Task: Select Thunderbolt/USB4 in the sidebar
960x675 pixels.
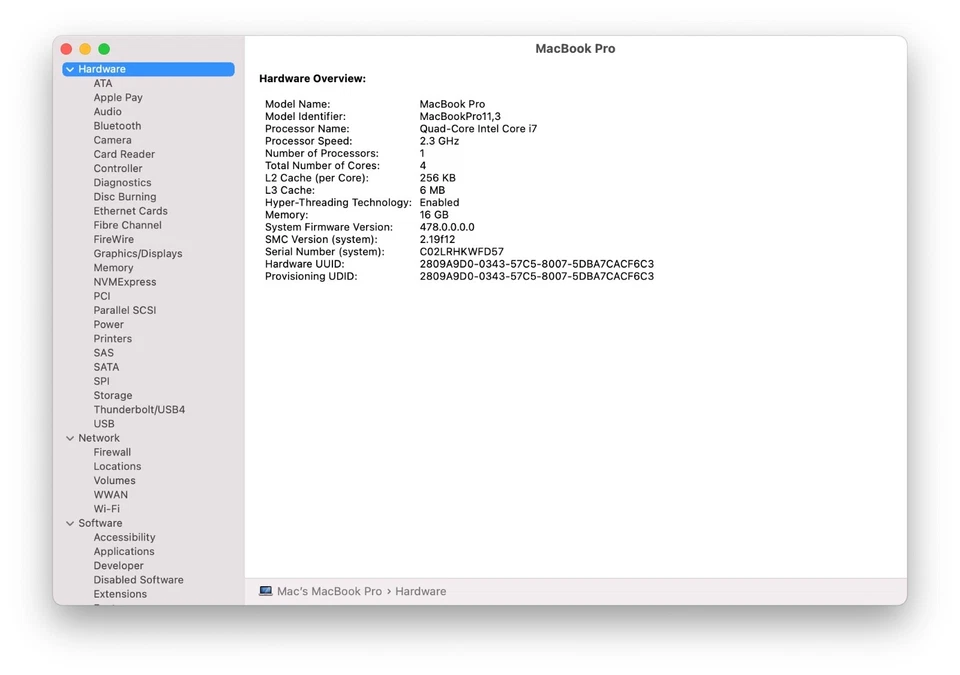Action: pyautogui.click(x=139, y=409)
